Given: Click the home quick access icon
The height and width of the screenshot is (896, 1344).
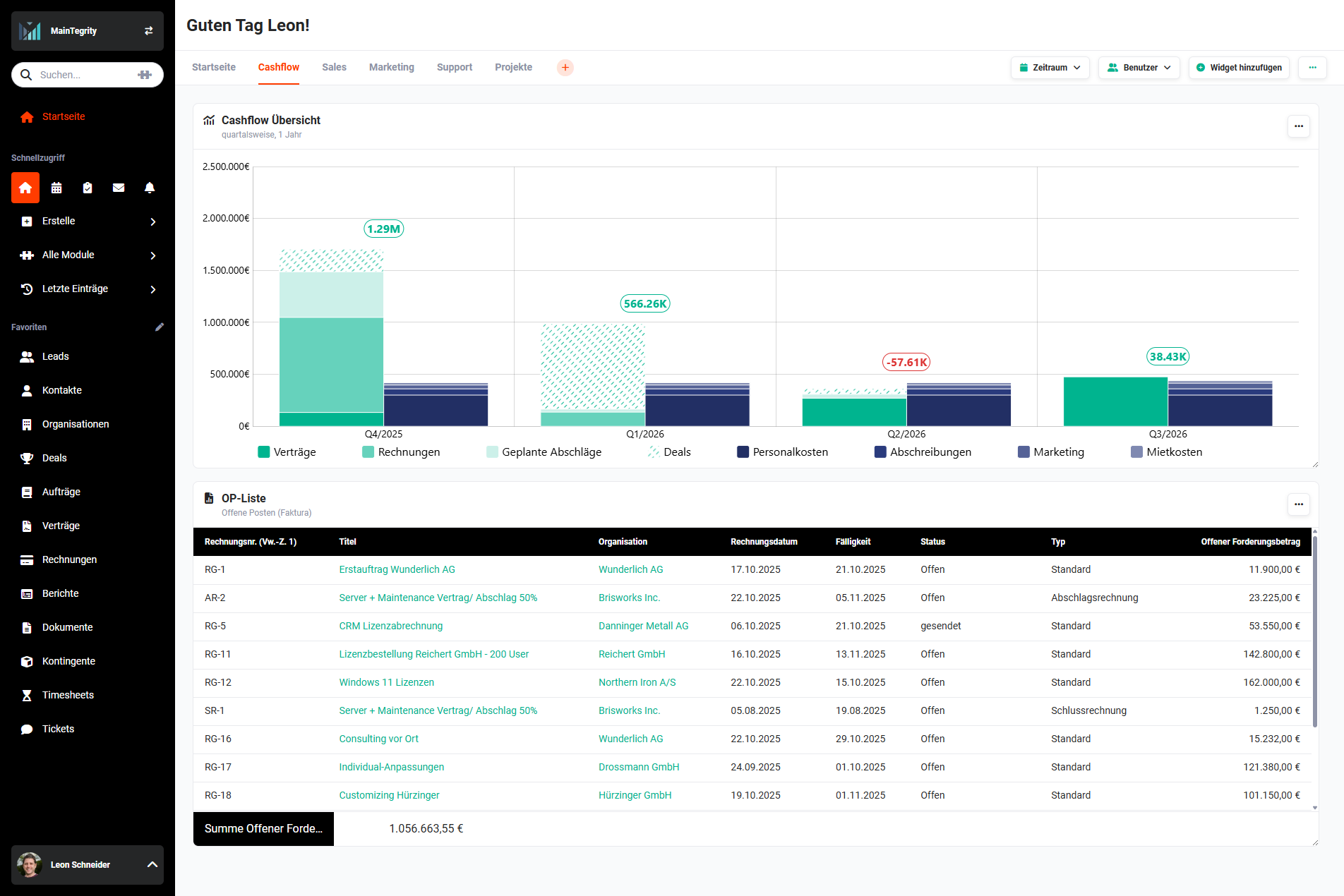Looking at the screenshot, I should point(25,188).
